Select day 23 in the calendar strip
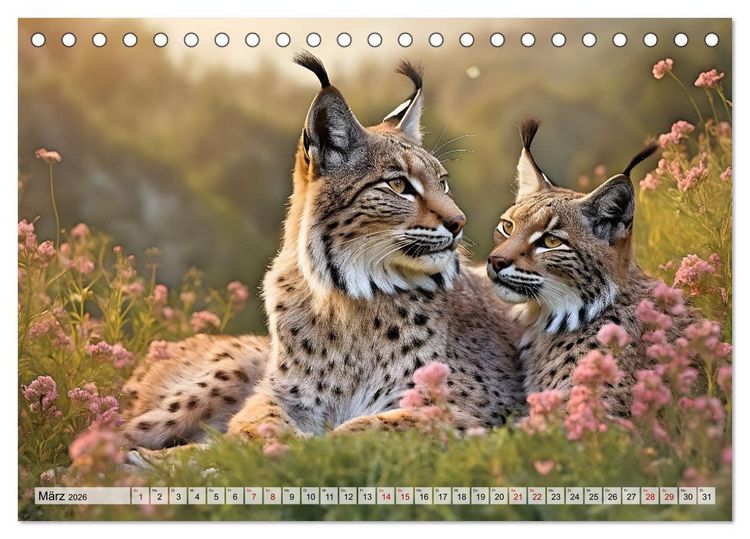Viewport: 750px width, 539px height. 556,496
